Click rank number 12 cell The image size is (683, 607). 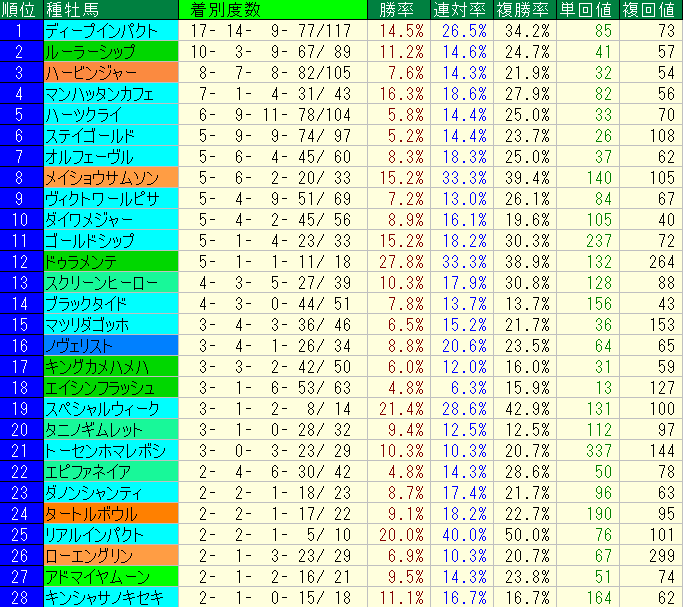tap(21, 261)
